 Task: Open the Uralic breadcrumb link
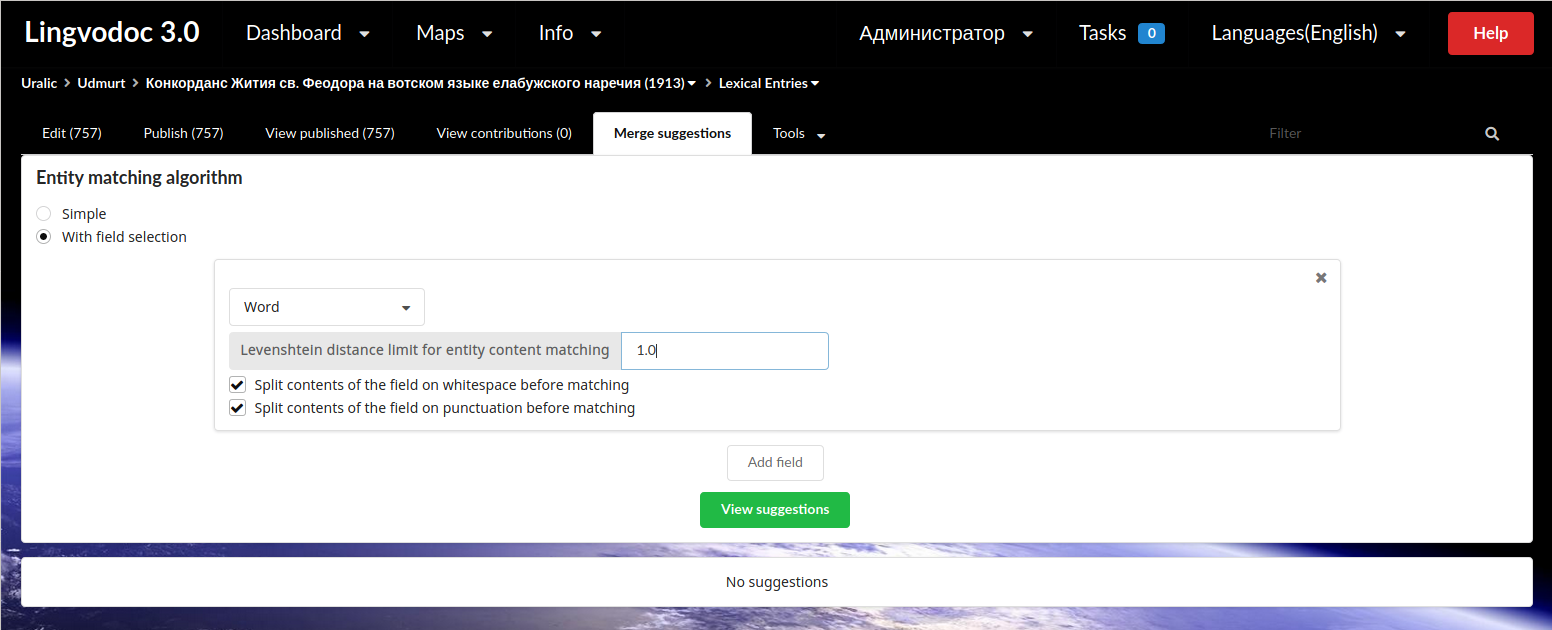point(39,83)
